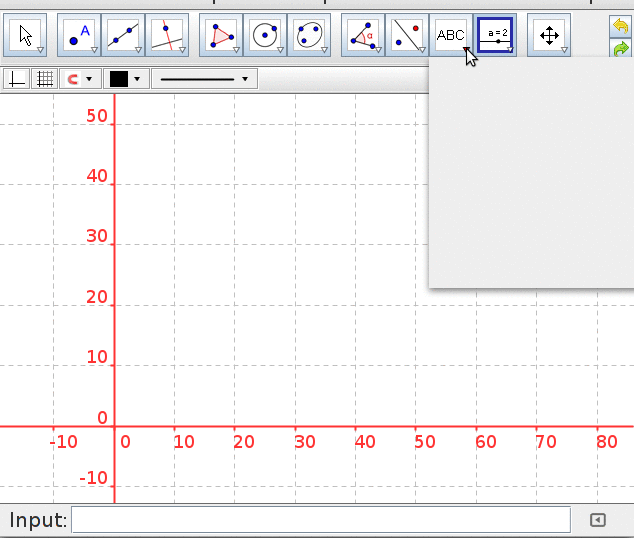Screen dimensions: 634x538
Task: Select Circle with Center through Point tool
Action: [265, 35]
